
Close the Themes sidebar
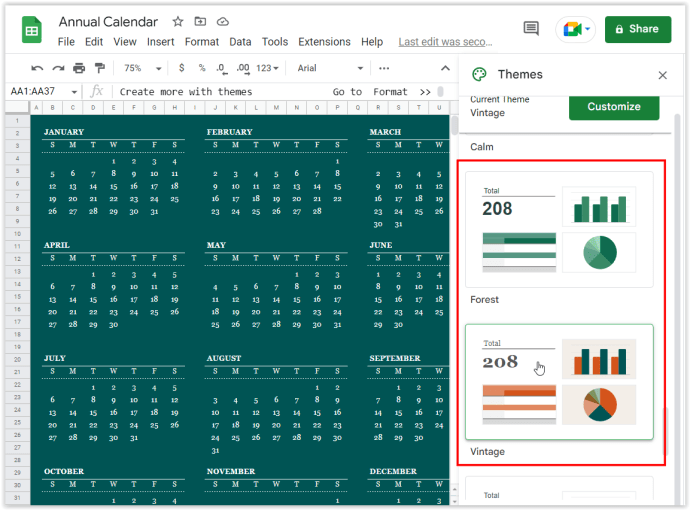(x=662, y=75)
